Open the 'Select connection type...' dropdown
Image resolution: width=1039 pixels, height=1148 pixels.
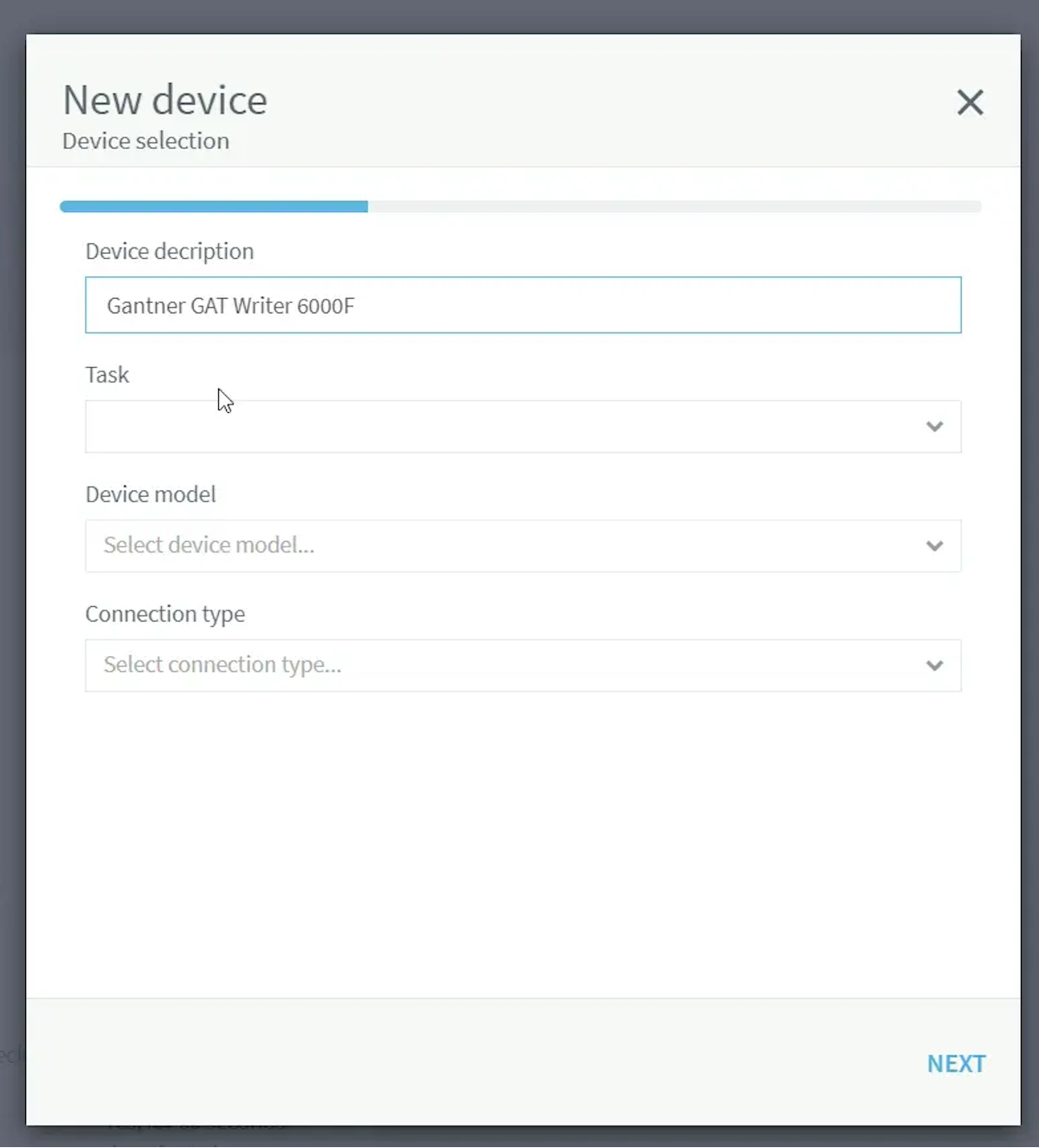(523, 665)
